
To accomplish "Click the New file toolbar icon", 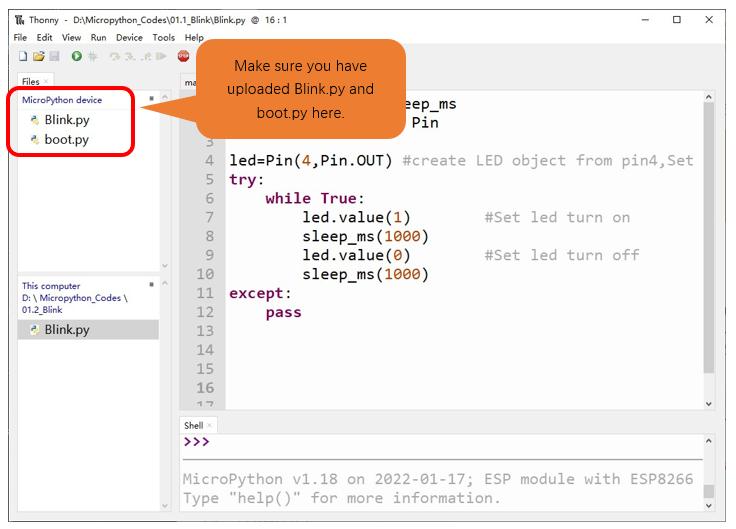I will (x=23, y=56).
